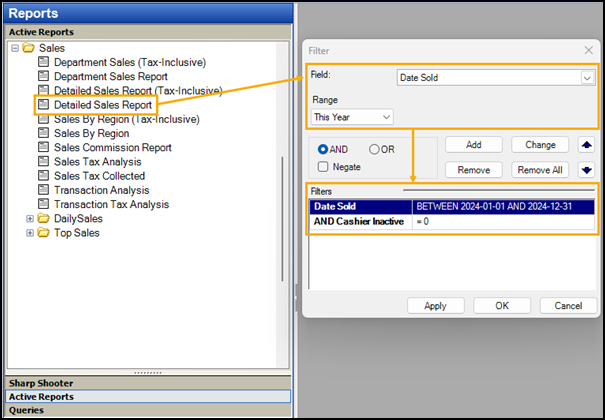This screenshot has width=605, height=420.
Task: Click the panel splitter grip below the tree
Action: 148,373
